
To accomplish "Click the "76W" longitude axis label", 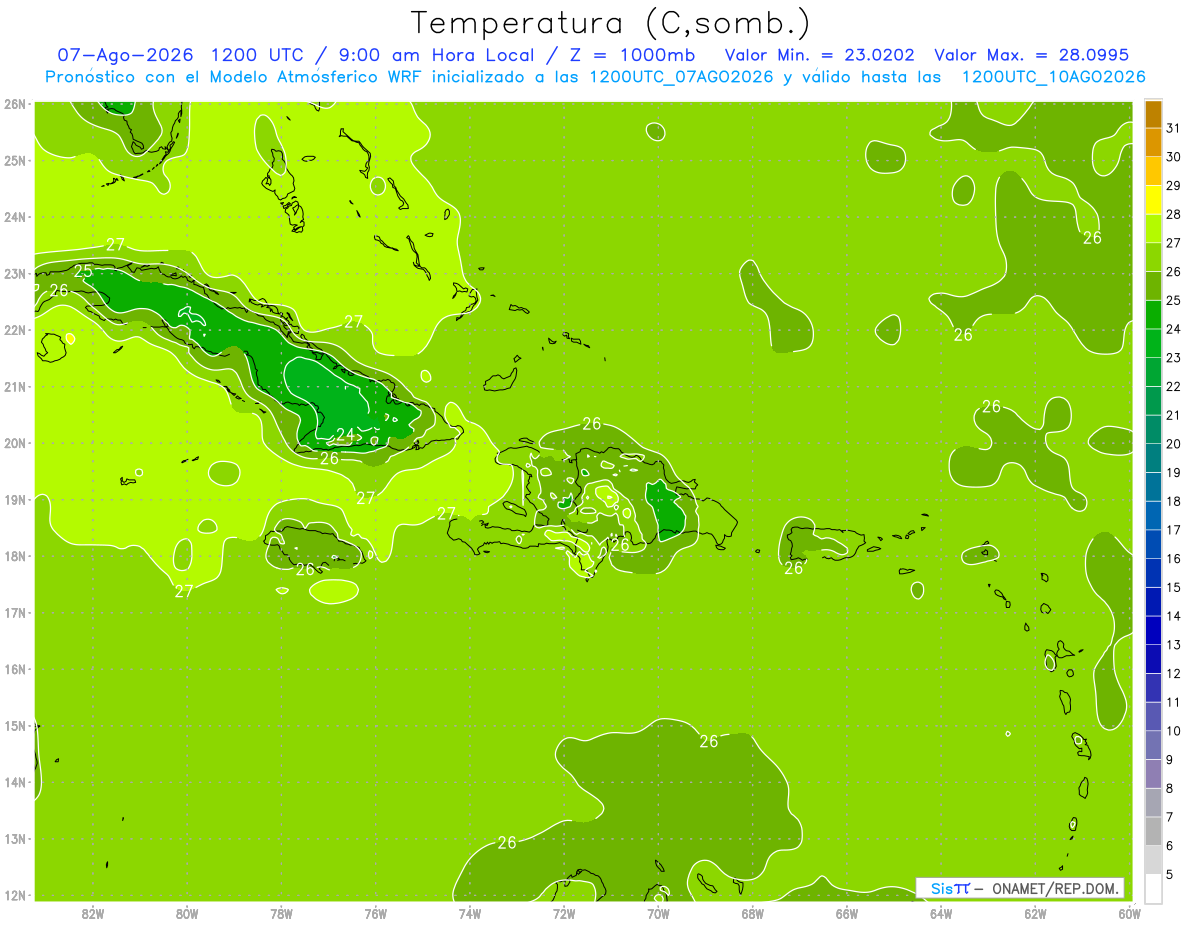I will click(x=376, y=912).
